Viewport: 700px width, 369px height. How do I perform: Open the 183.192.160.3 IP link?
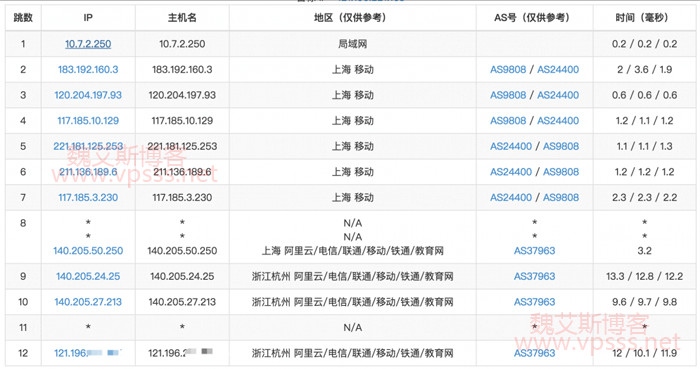[x=88, y=69]
